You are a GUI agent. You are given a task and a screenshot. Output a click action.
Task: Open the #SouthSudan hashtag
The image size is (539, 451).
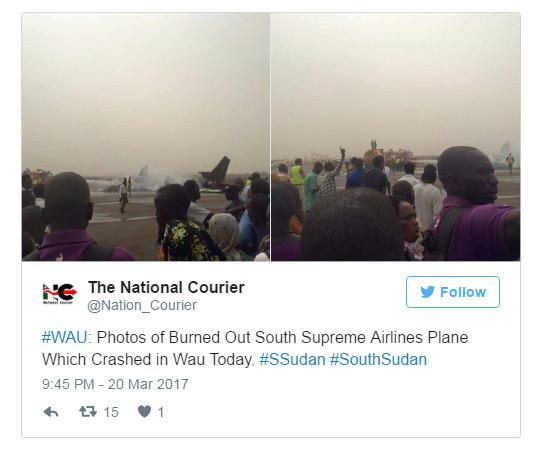point(378,360)
